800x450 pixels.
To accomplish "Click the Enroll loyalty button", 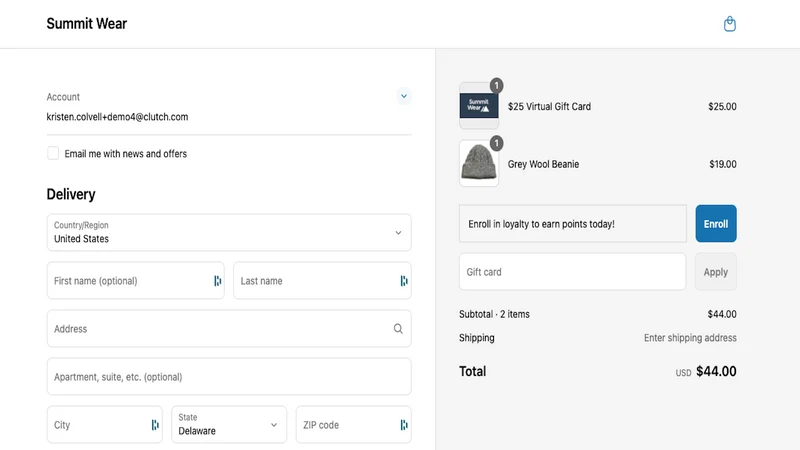I will tap(716, 223).
